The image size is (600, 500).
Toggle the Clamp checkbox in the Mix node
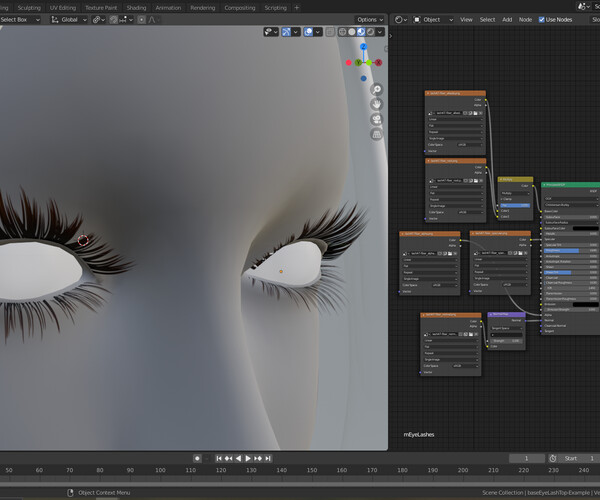(501, 199)
